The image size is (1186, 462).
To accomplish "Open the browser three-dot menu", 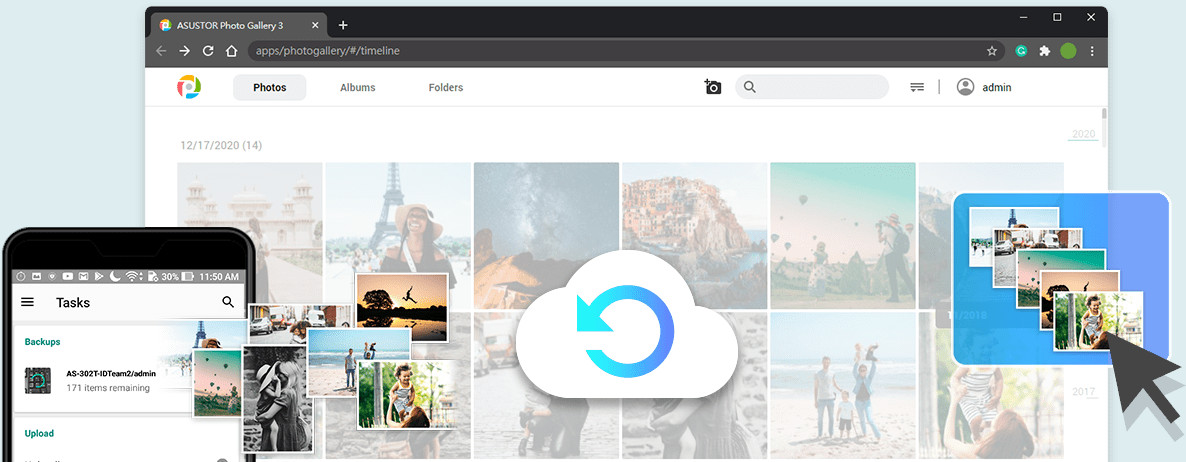I will (x=1092, y=51).
